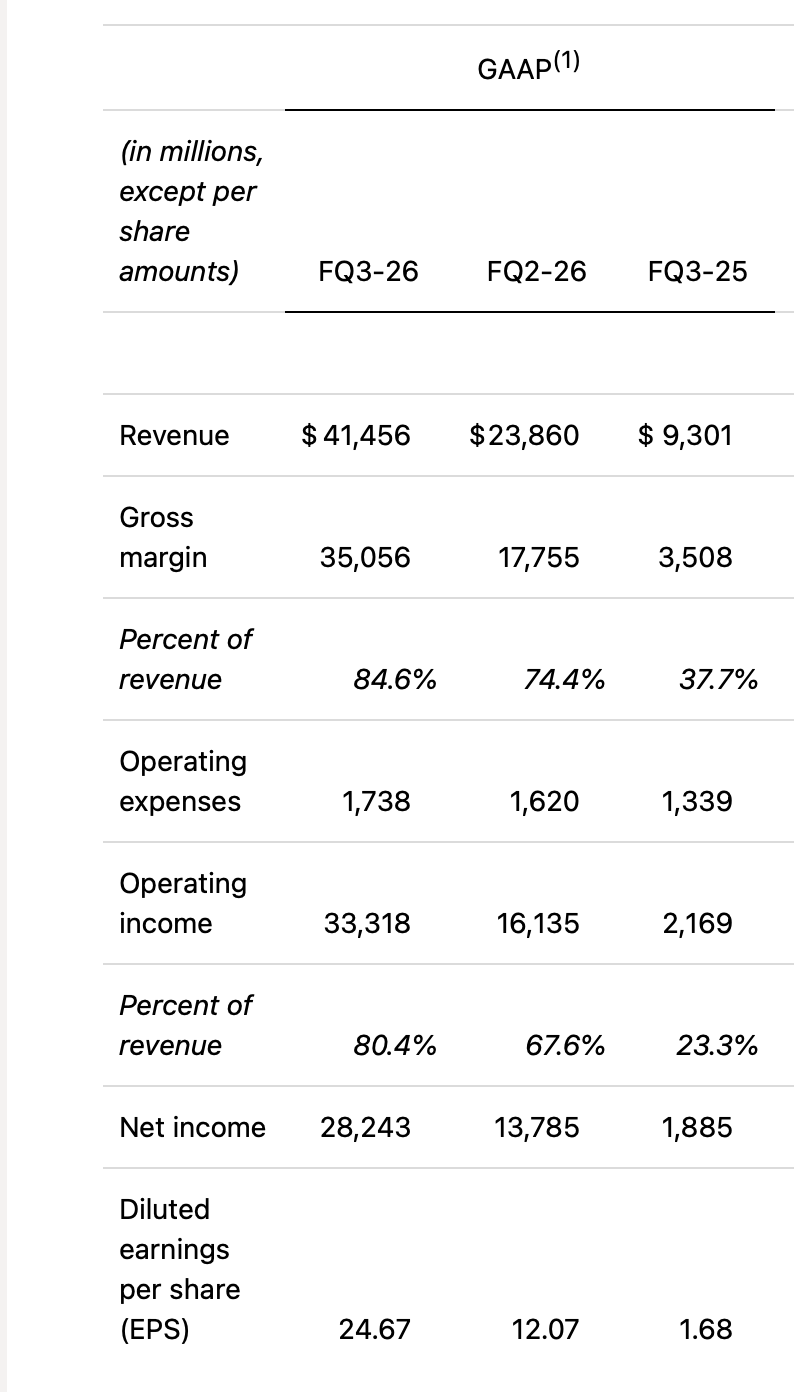Select the 67.6% operating margin cell
794x1392 pixels.
click(x=565, y=1046)
